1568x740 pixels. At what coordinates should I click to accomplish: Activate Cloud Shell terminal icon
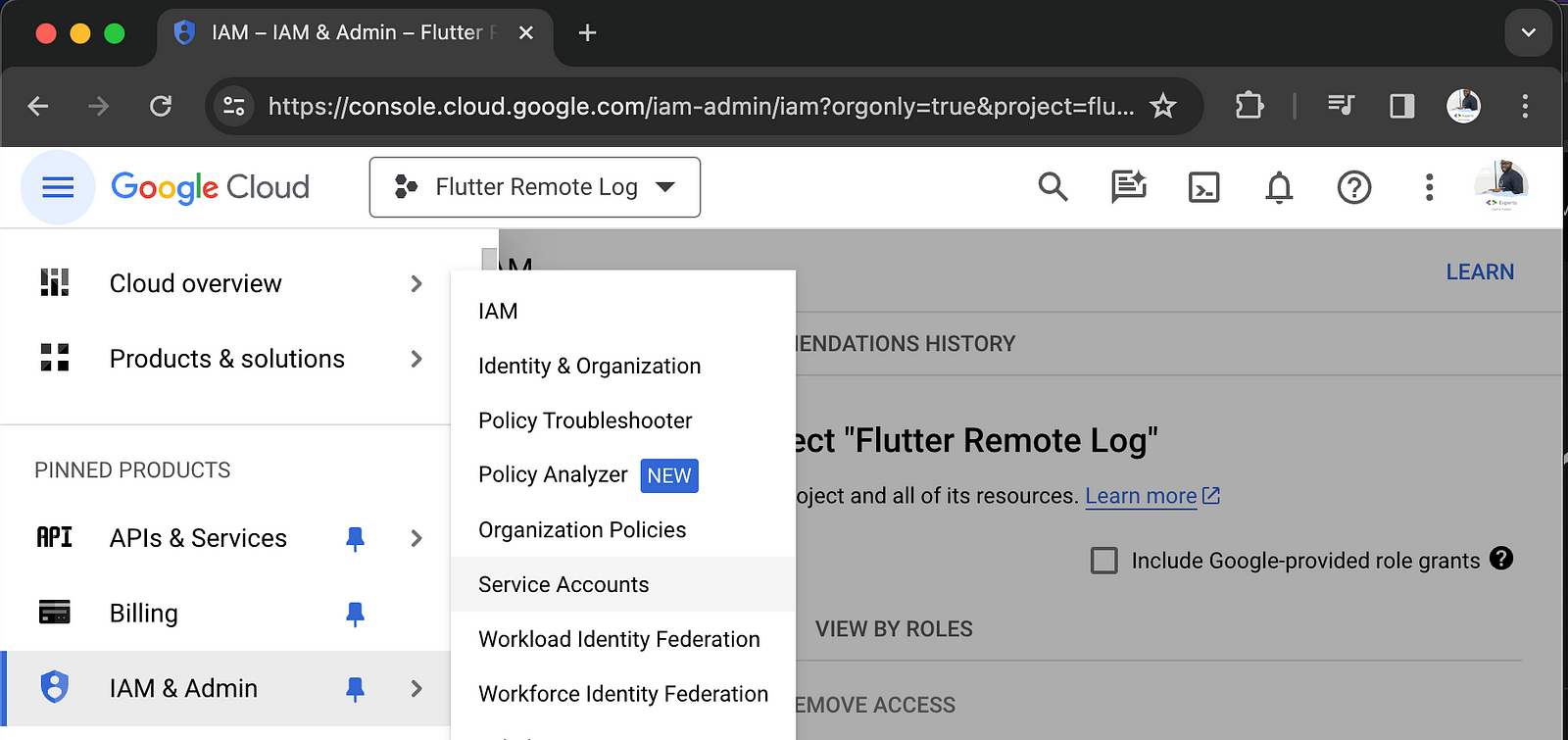coord(1203,187)
